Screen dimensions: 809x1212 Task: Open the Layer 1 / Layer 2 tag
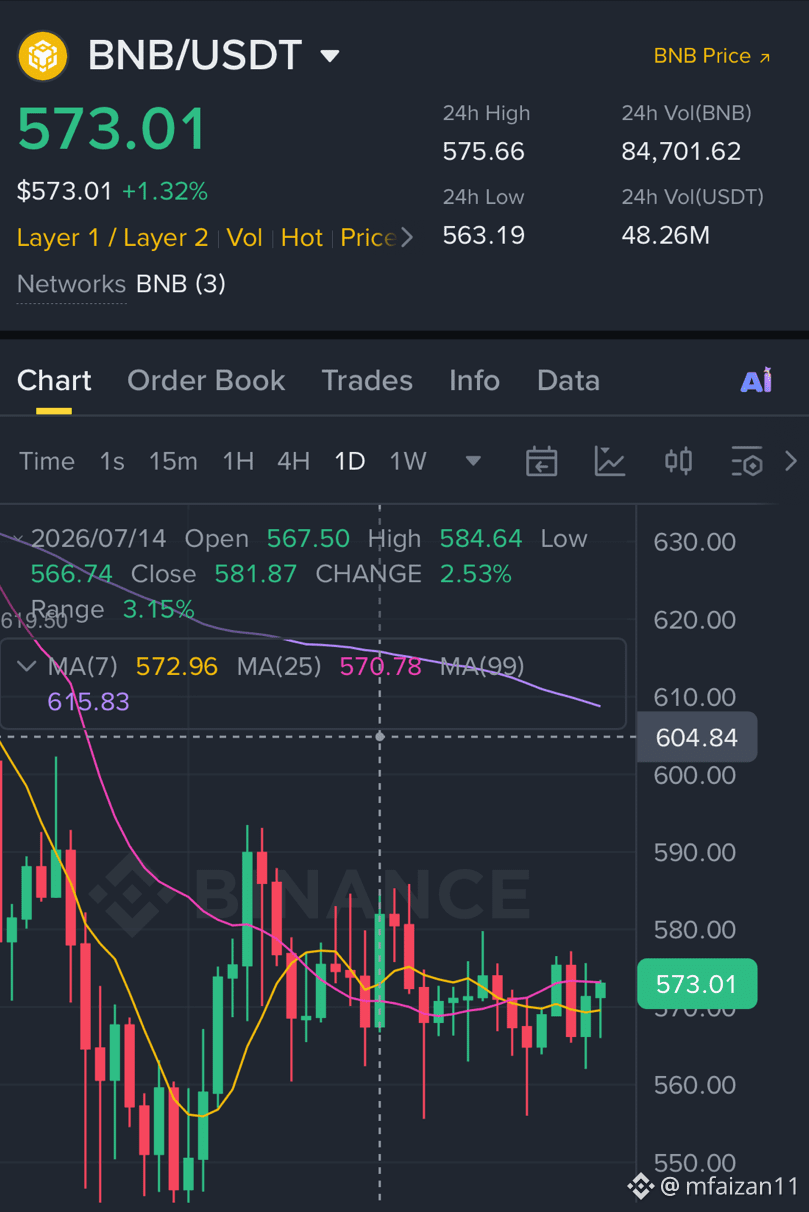(x=112, y=238)
